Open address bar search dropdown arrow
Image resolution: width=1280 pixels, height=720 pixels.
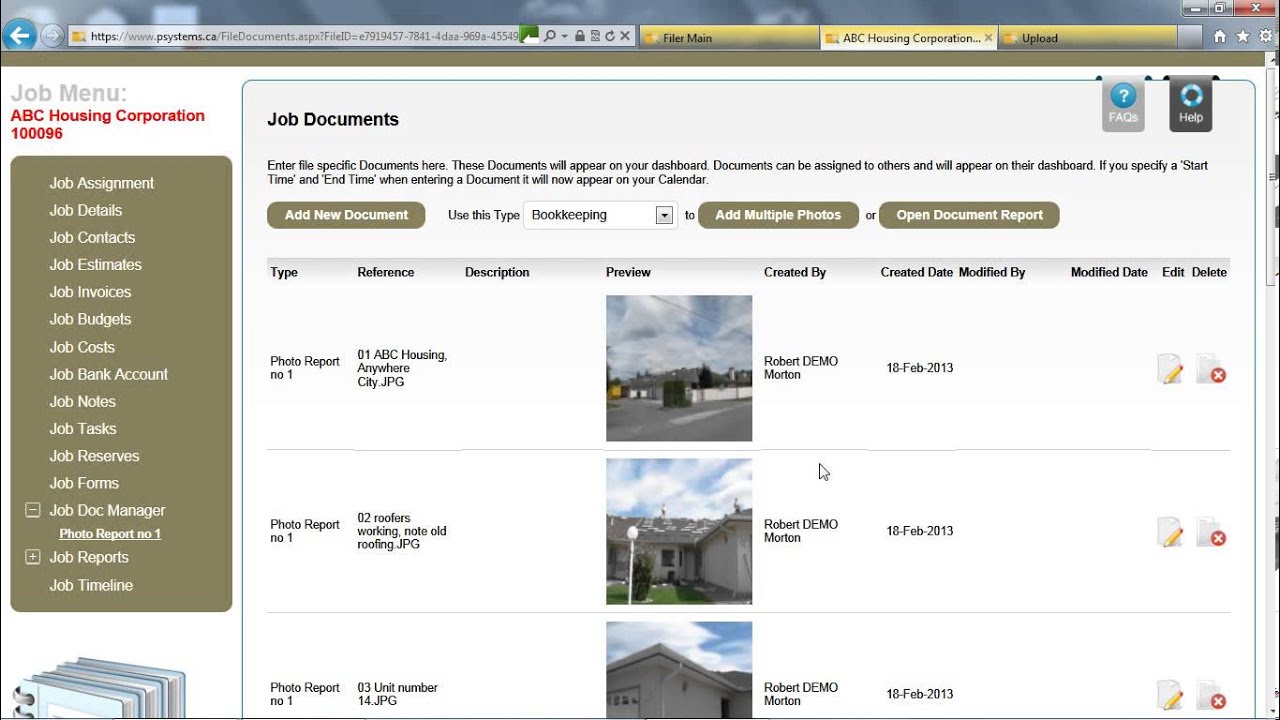click(564, 36)
